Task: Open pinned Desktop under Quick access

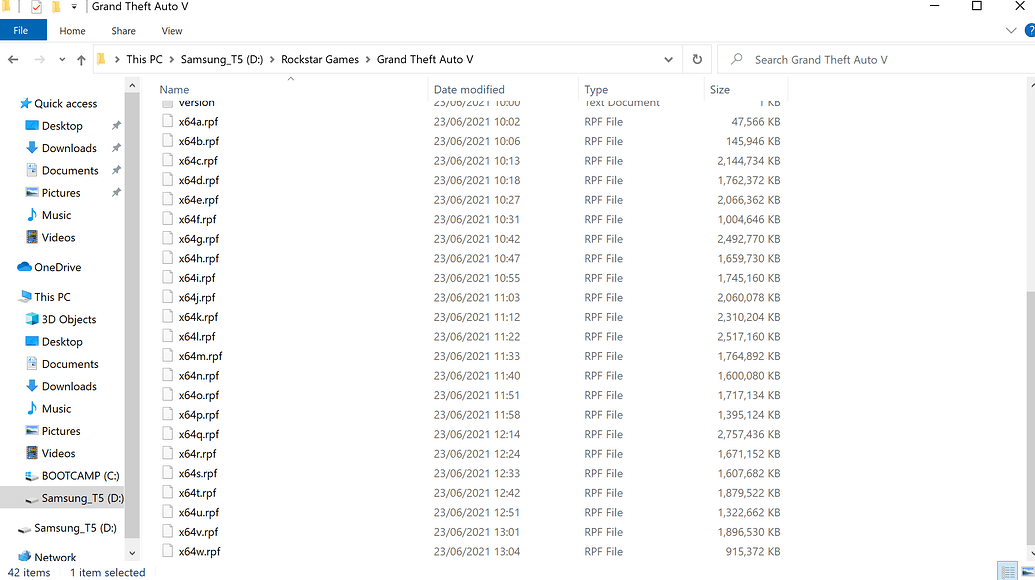Action: point(62,126)
